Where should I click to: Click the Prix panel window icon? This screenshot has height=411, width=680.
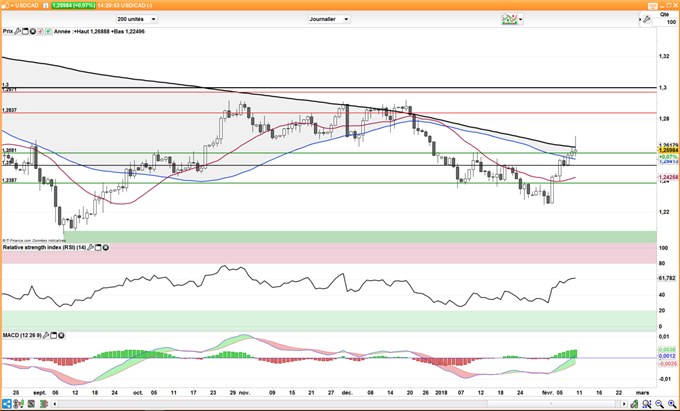pos(25,31)
